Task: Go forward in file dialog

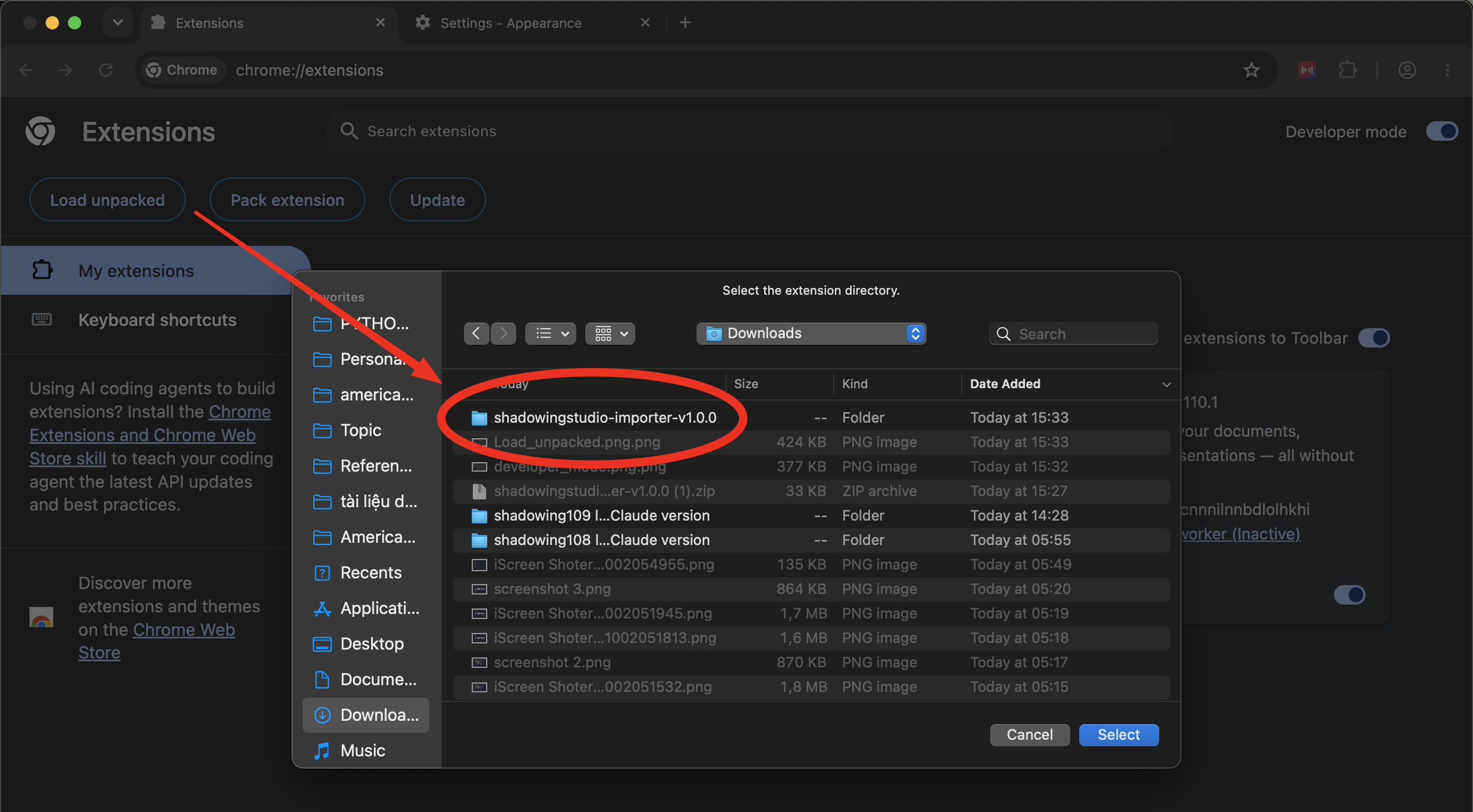Action: point(503,333)
